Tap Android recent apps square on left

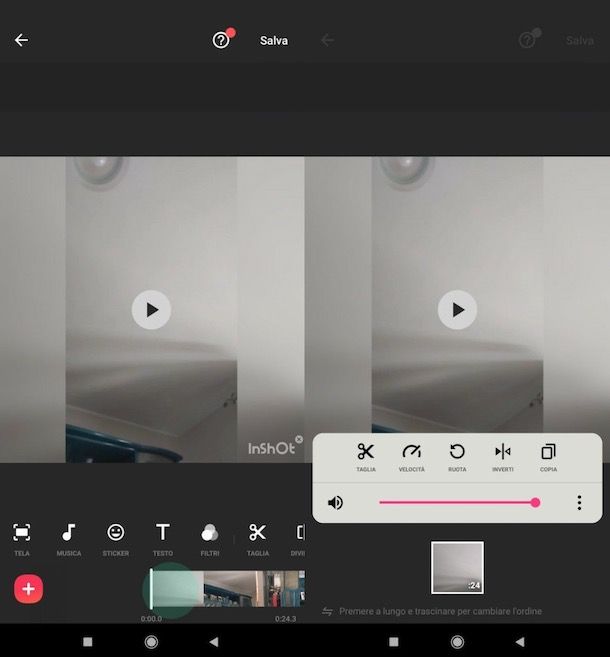coord(88,641)
